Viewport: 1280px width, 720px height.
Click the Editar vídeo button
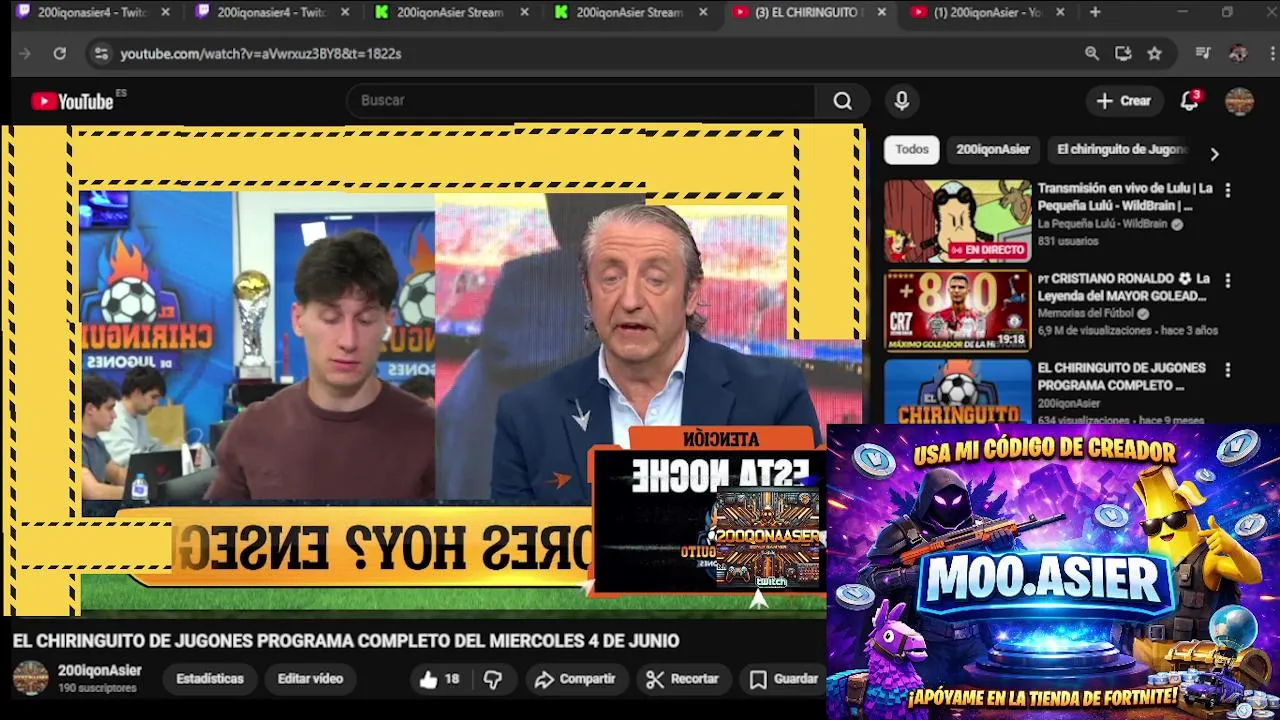coord(310,679)
